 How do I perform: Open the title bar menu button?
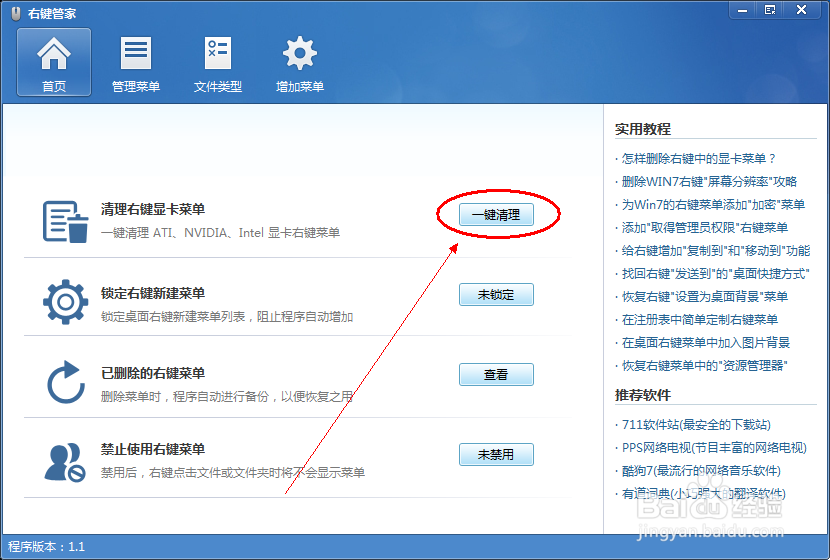(770, 10)
